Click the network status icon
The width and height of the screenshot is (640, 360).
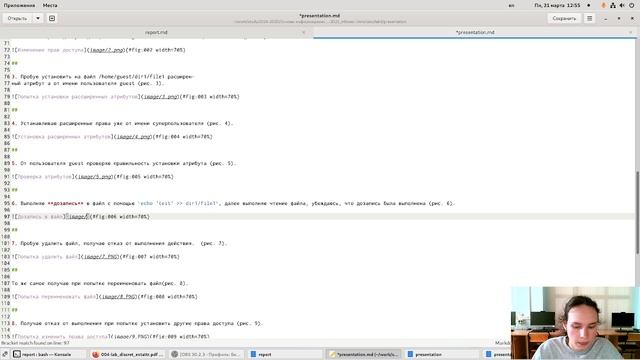613,5
